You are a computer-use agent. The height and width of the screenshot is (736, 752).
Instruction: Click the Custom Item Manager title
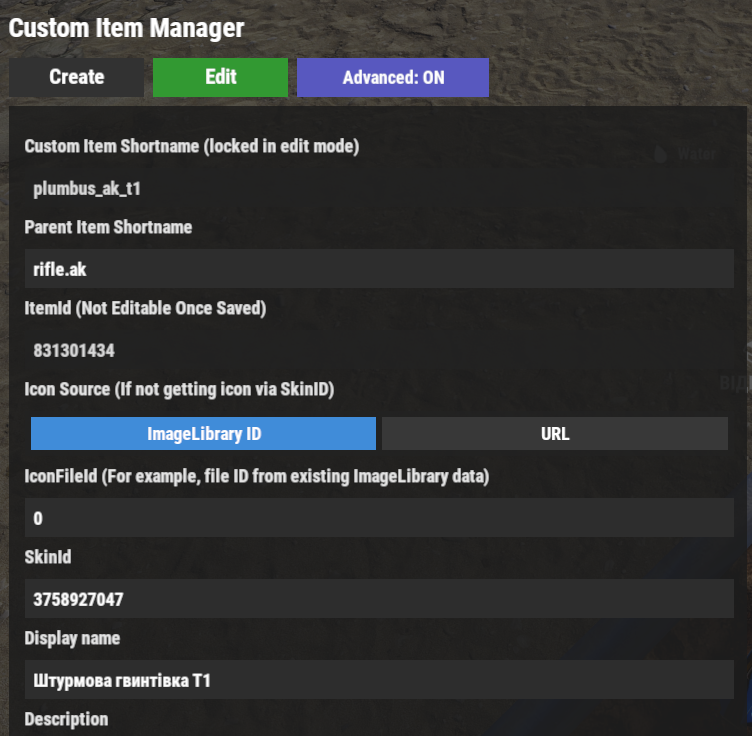coord(126,28)
